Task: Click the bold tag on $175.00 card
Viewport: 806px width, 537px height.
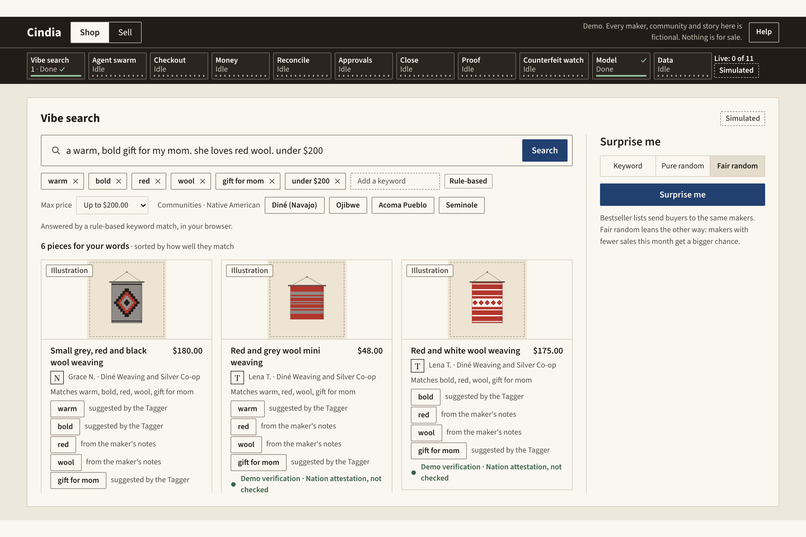Action: pyautogui.click(x=426, y=397)
